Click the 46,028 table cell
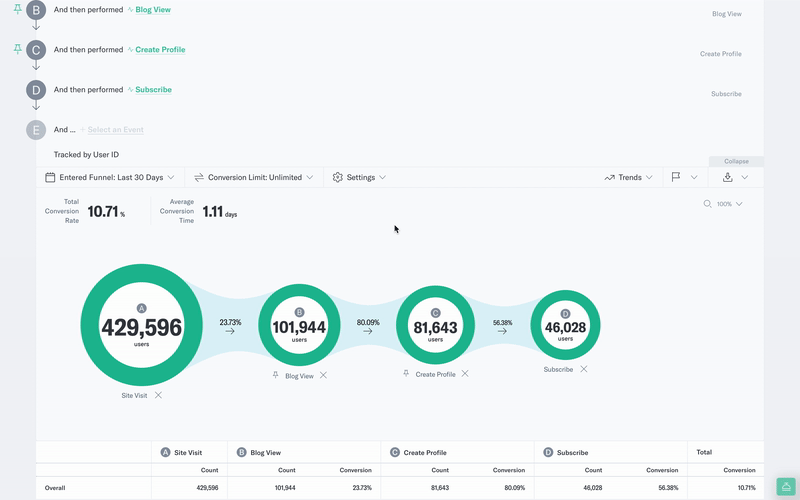The width and height of the screenshot is (800, 500). click(593, 488)
